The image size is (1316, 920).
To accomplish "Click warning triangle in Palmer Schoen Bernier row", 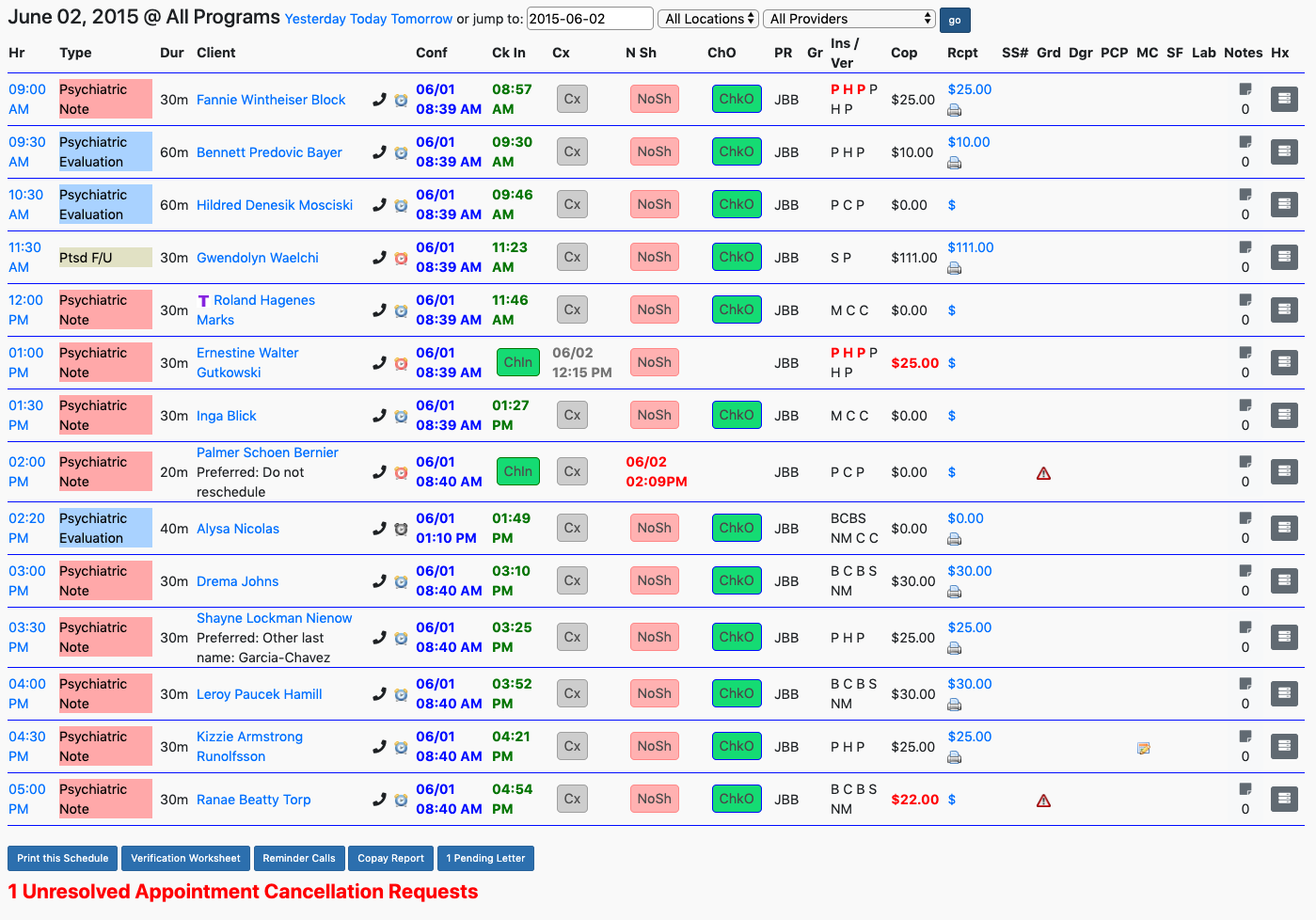I will pyautogui.click(x=1043, y=473).
